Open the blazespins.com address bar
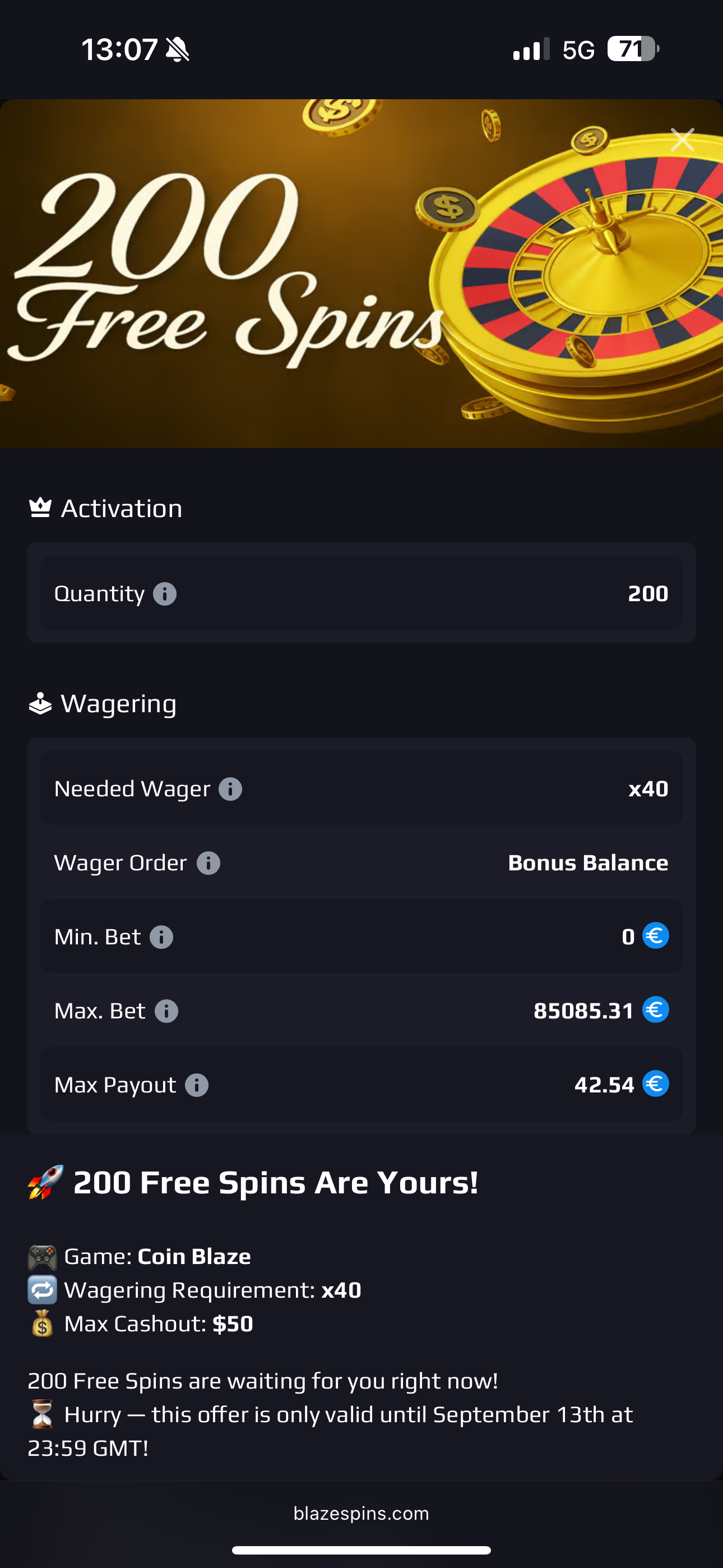 361,1513
